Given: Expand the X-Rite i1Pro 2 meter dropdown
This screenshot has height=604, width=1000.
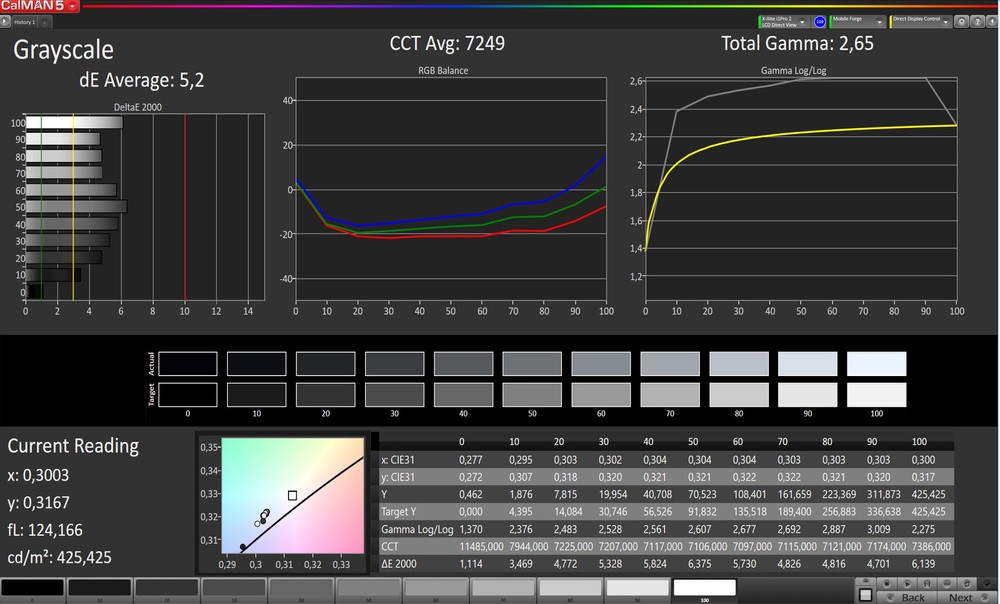Looking at the screenshot, I should coord(802,21).
